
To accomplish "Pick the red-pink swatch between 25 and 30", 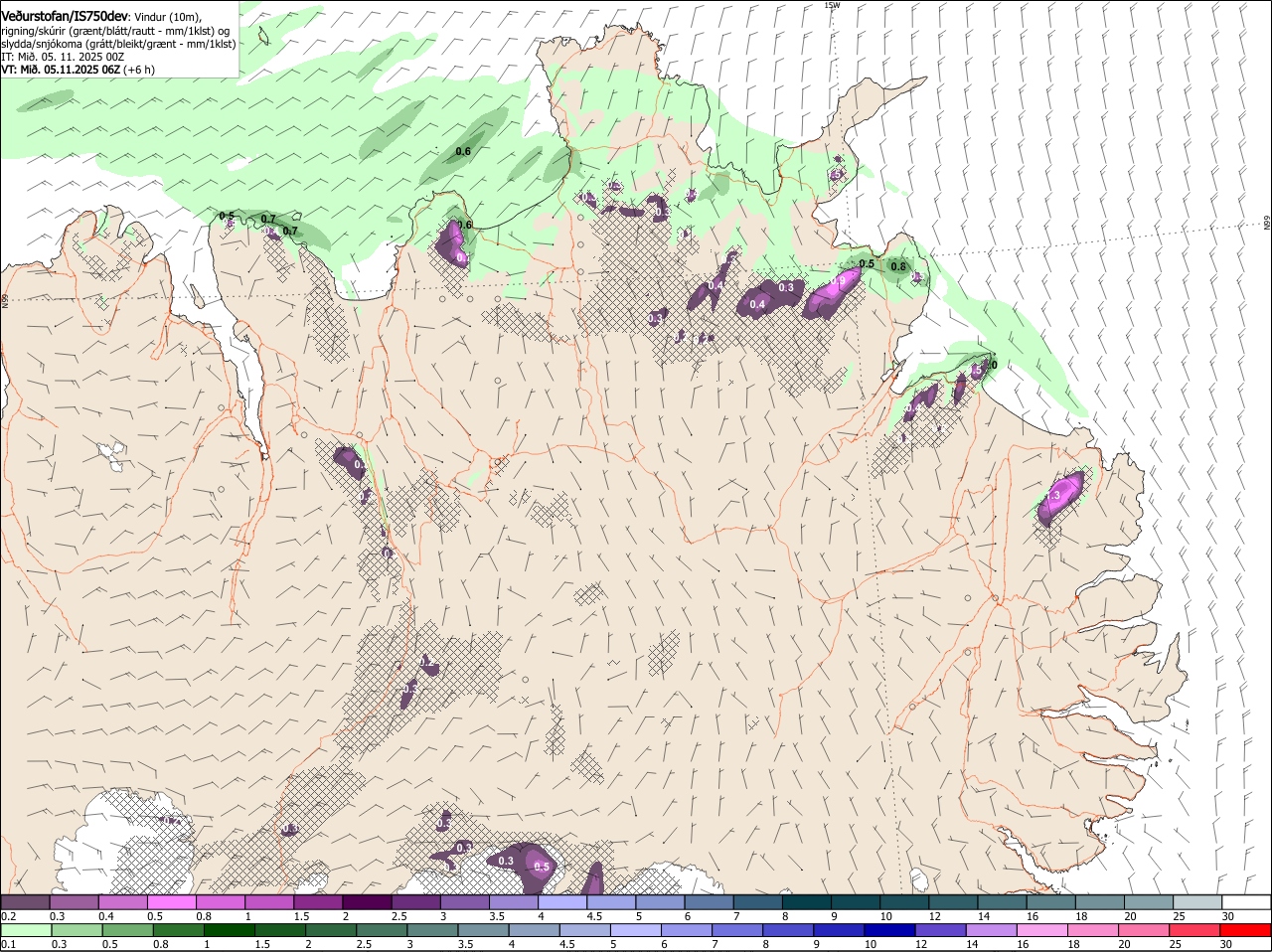I will tap(1195, 930).
